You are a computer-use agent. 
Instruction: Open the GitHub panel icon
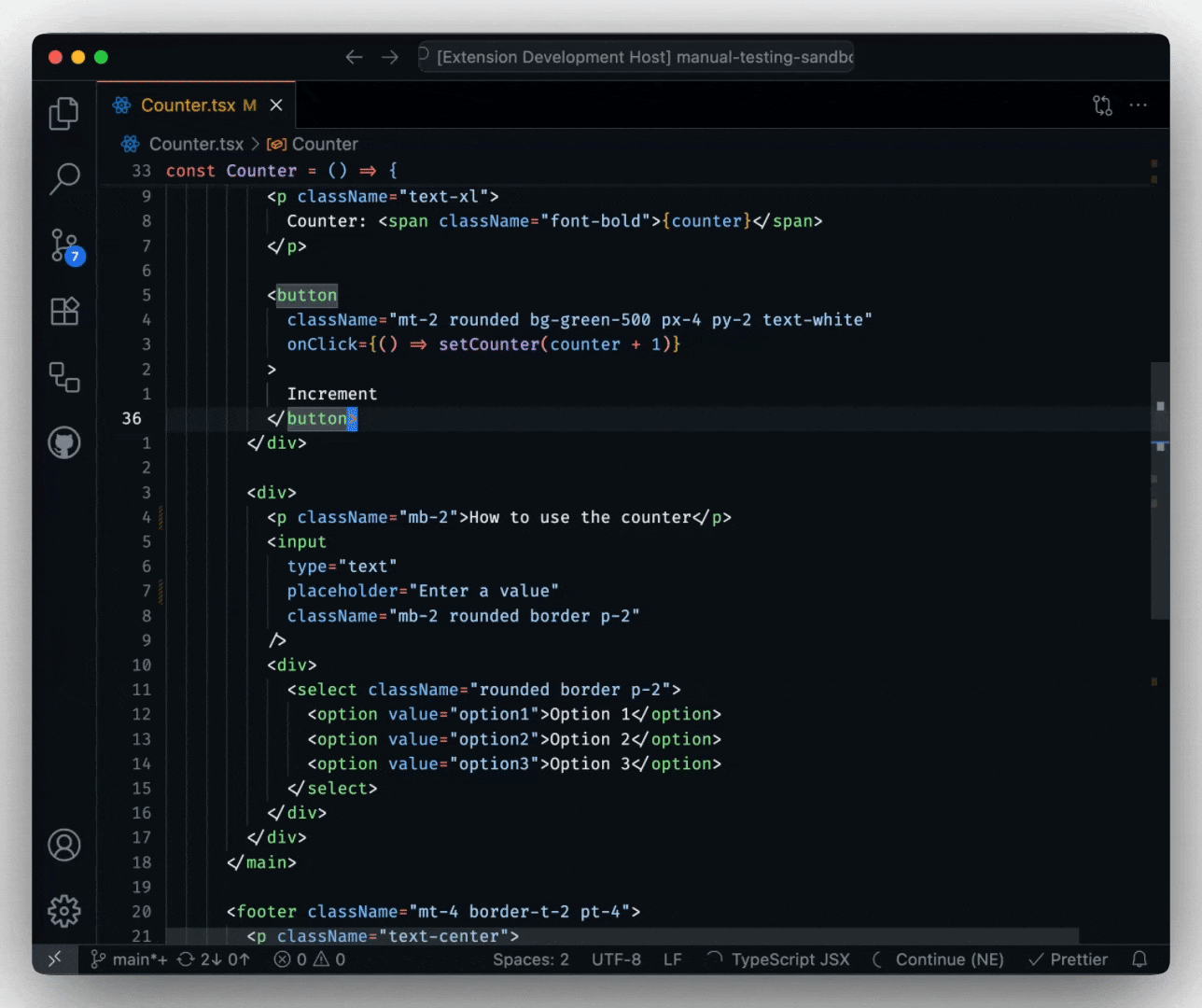pos(63,442)
